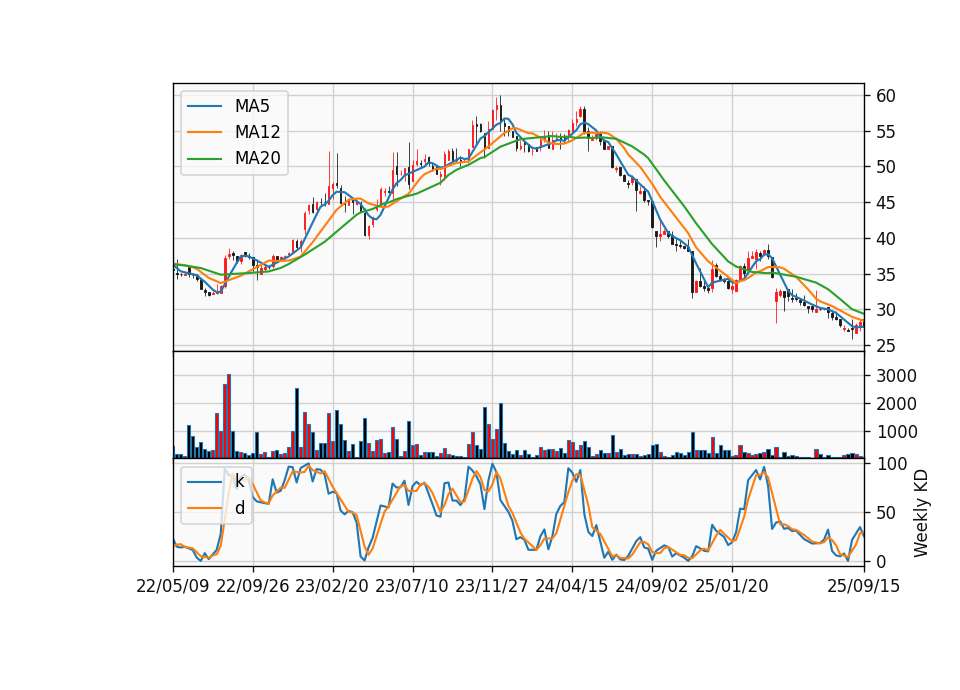Click the 30 price axis label
This screenshot has width=960, height=690.
(885, 310)
